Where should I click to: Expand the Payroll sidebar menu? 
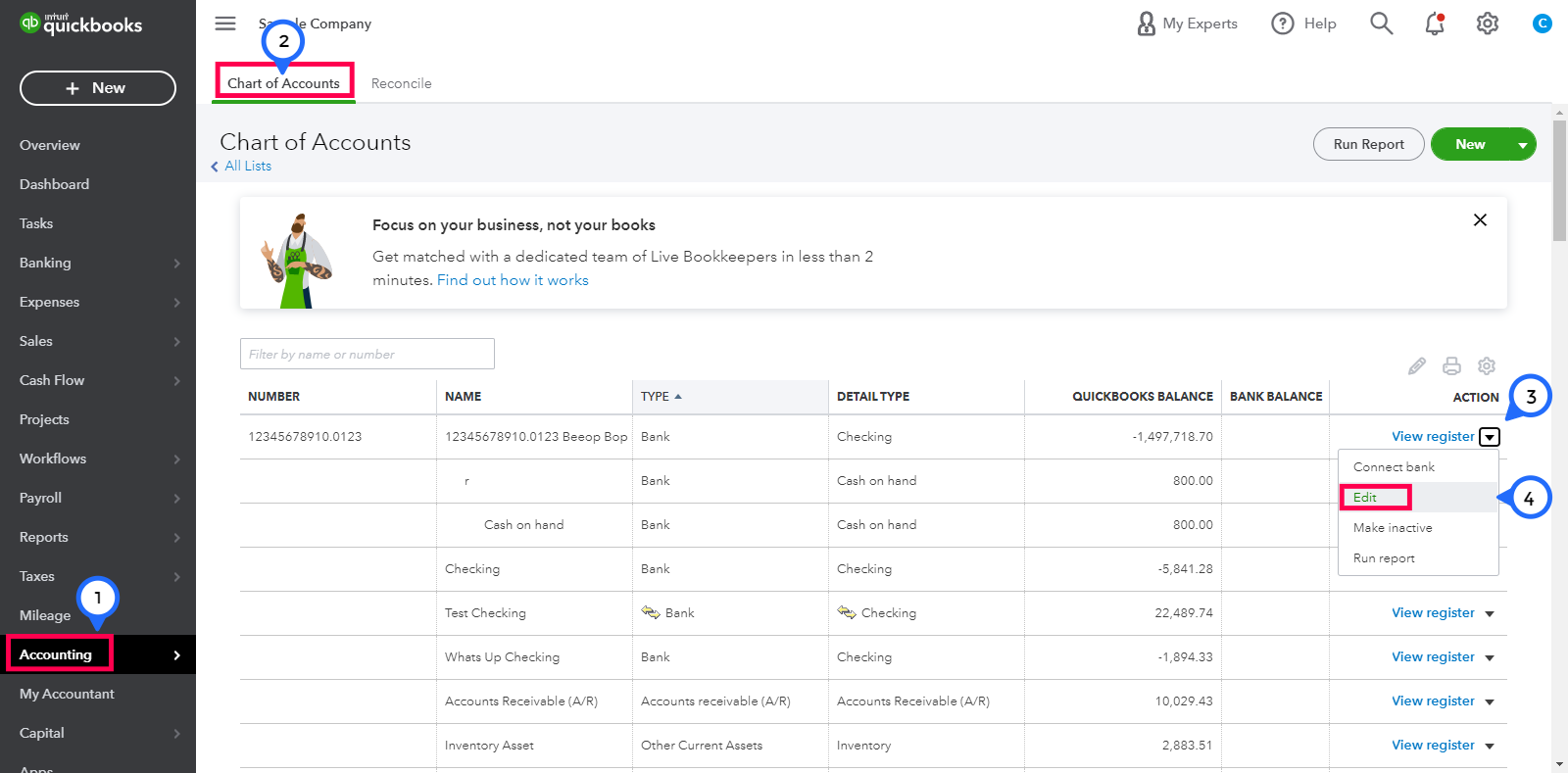[98, 498]
